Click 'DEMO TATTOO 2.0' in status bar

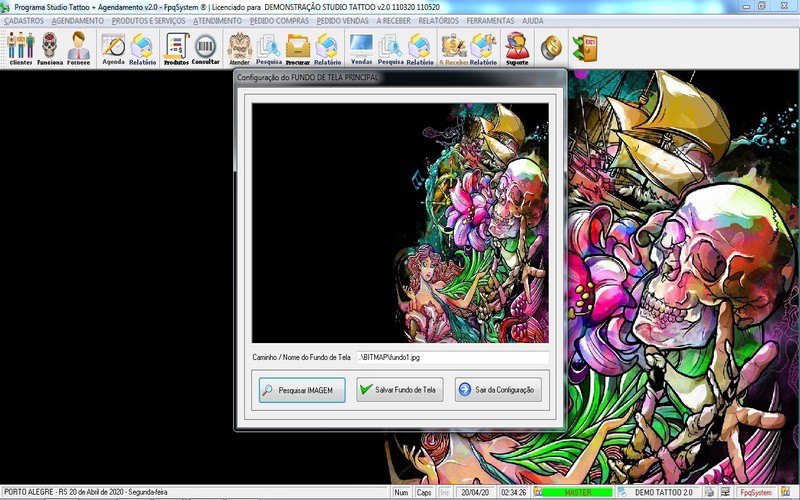click(664, 492)
